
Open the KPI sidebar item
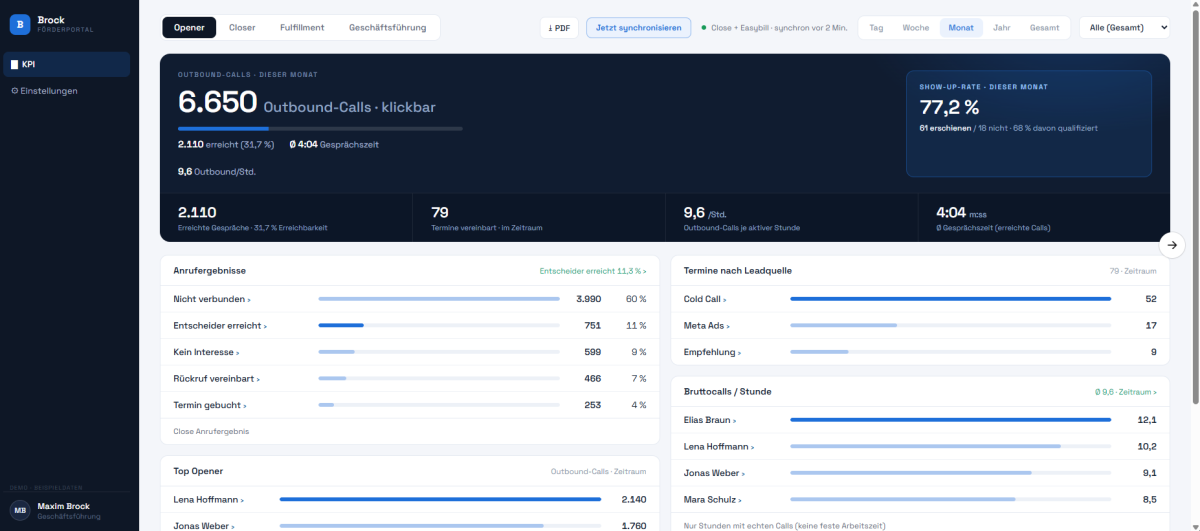[66, 65]
